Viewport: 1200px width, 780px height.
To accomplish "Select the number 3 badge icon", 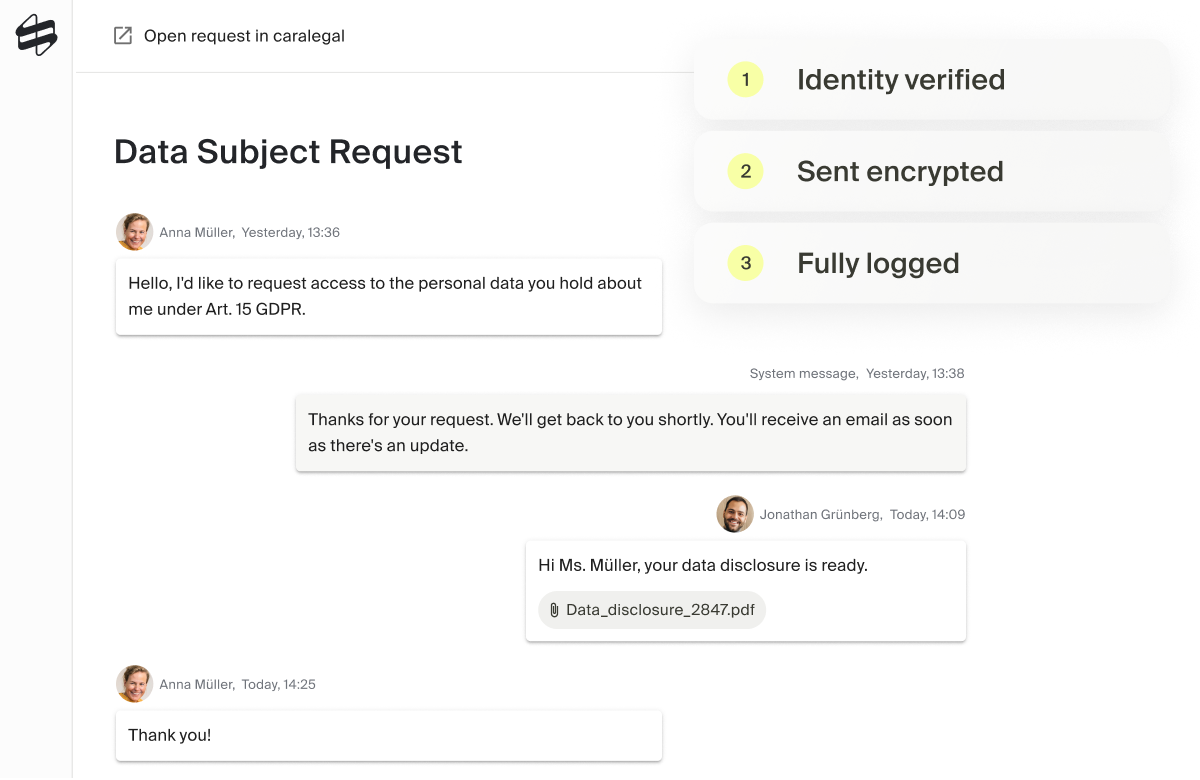I will 746,264.
